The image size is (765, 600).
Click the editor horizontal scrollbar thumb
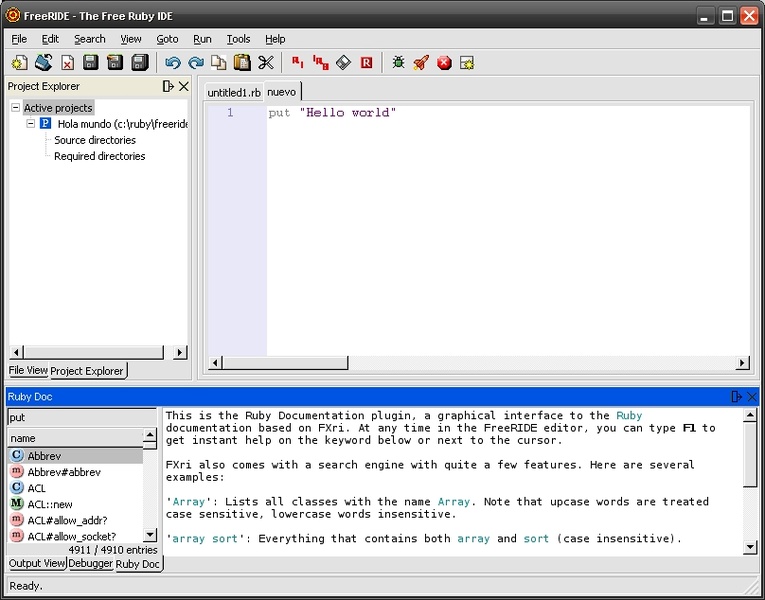click(285, 363)
